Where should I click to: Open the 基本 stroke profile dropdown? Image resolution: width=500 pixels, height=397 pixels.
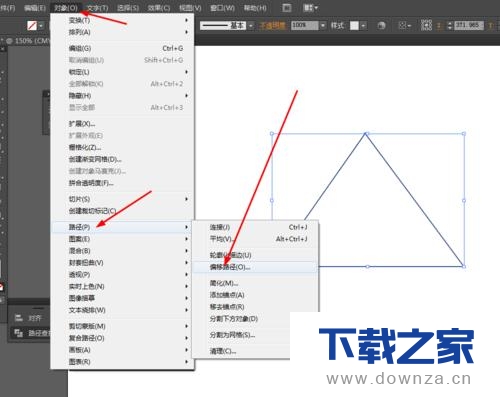click(x=251, y=26)
